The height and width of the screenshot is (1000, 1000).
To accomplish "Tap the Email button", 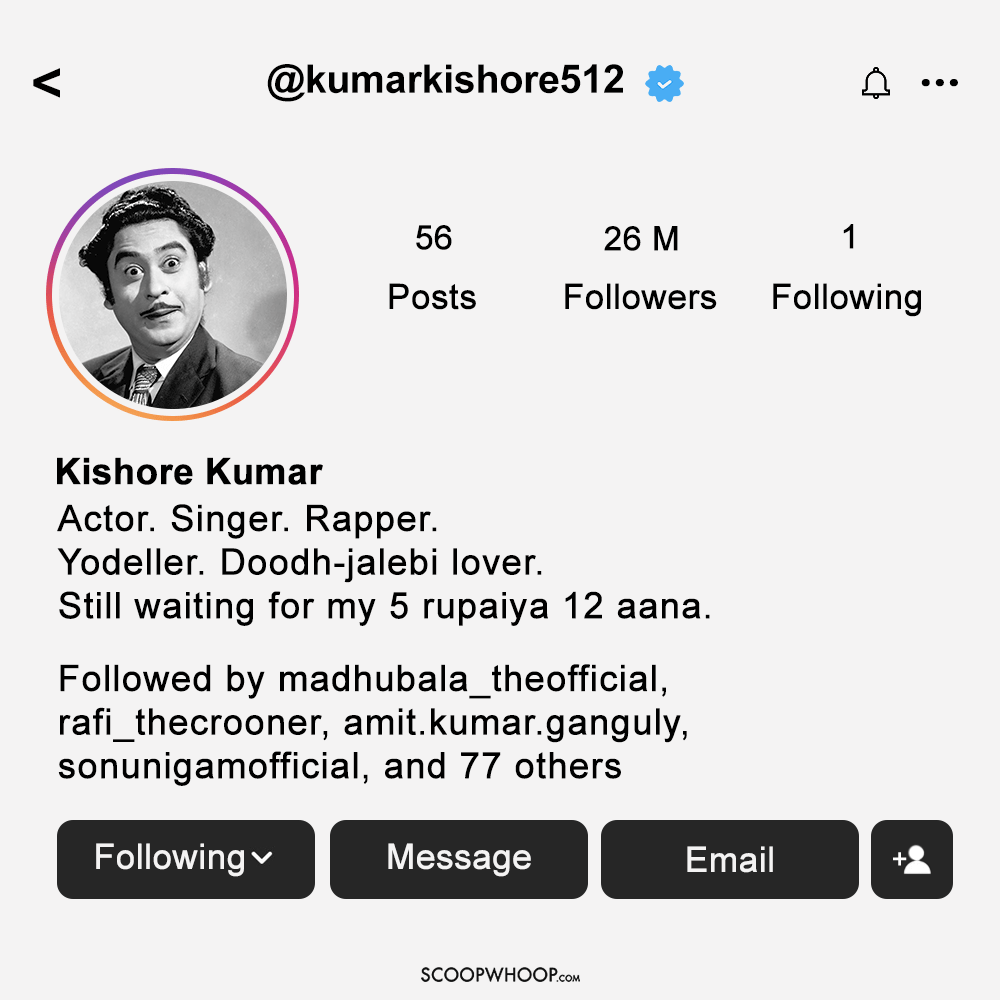I will coord(730,859).
